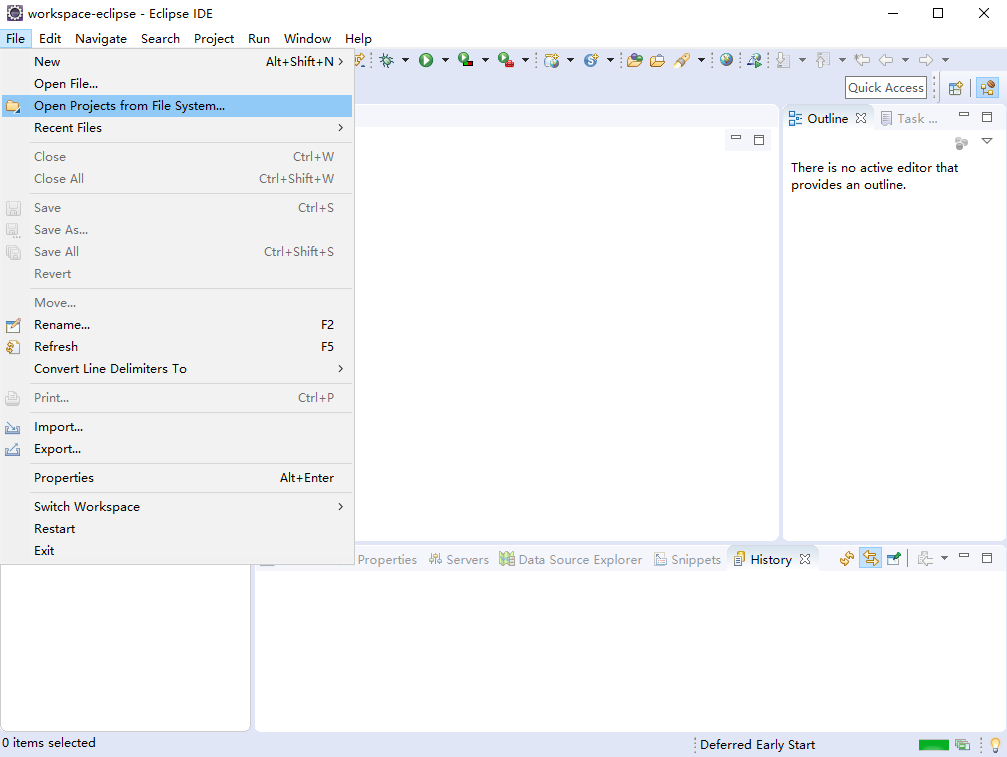The width and height of the screenshot is (1007, 757).
Task: Open the Forward history dropdown arrow
Action: coord(945,60)
